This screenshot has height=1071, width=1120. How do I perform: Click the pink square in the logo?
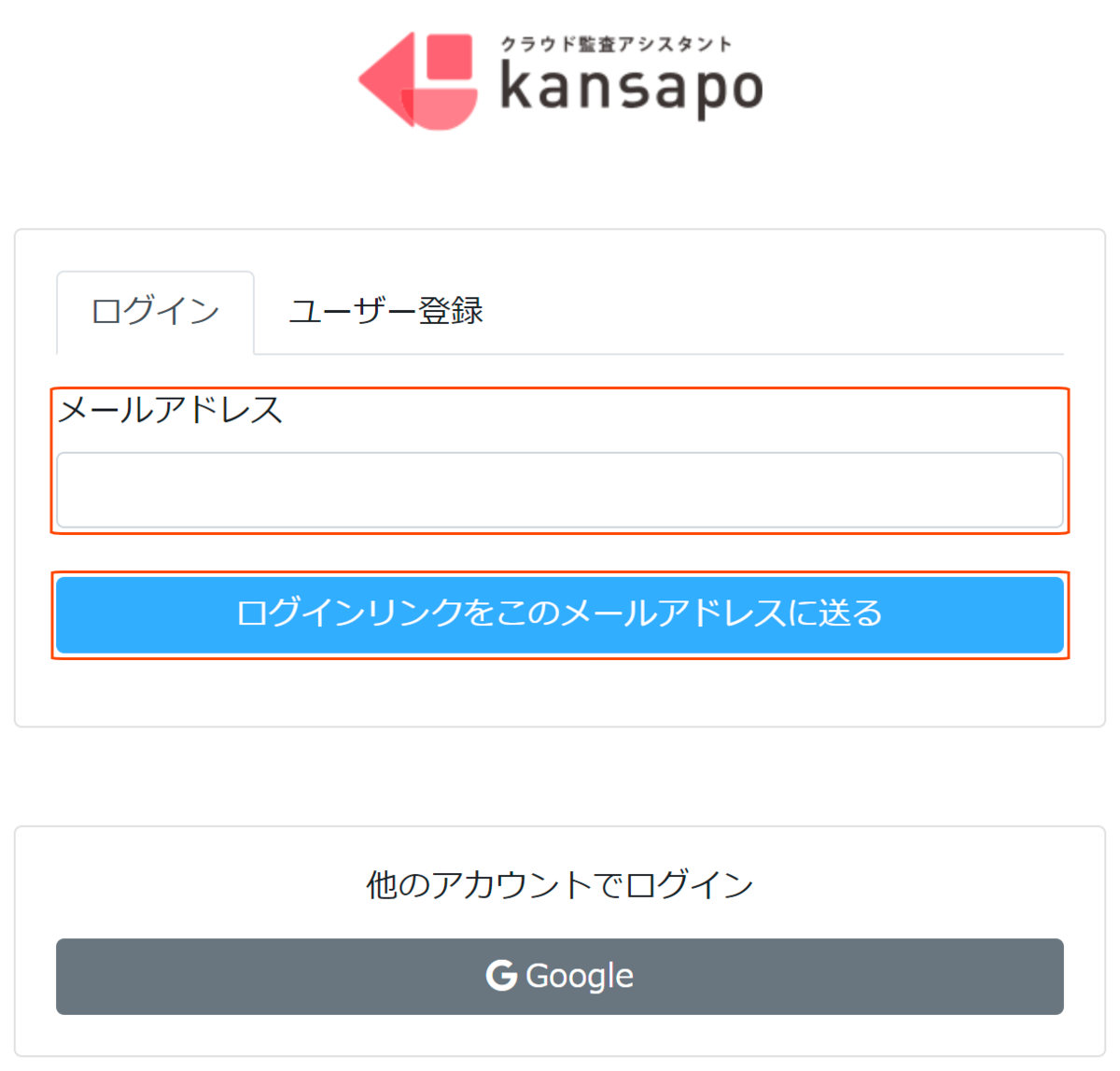[448, 57]
